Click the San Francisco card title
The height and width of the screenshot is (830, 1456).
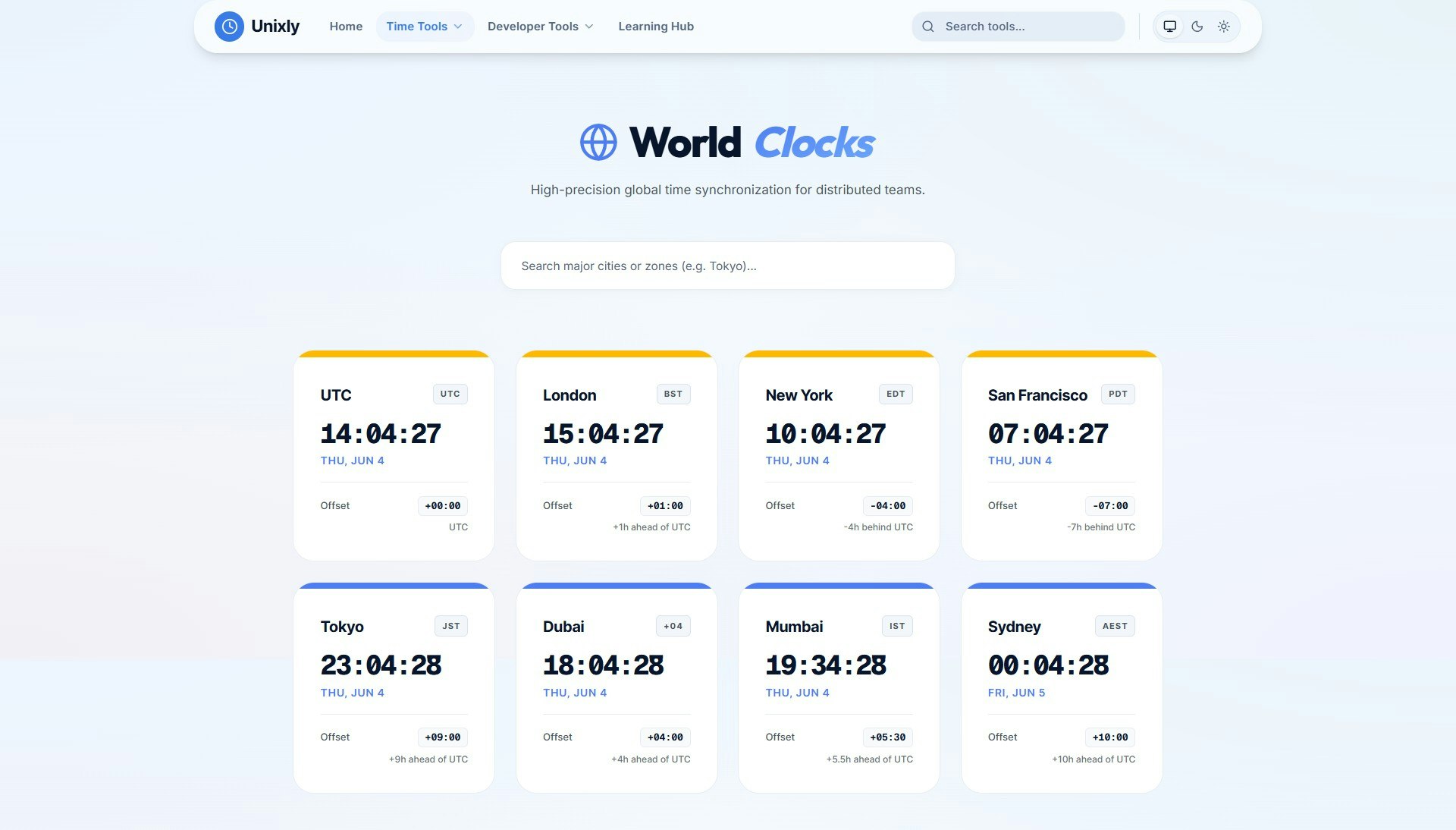[1037, 395]
